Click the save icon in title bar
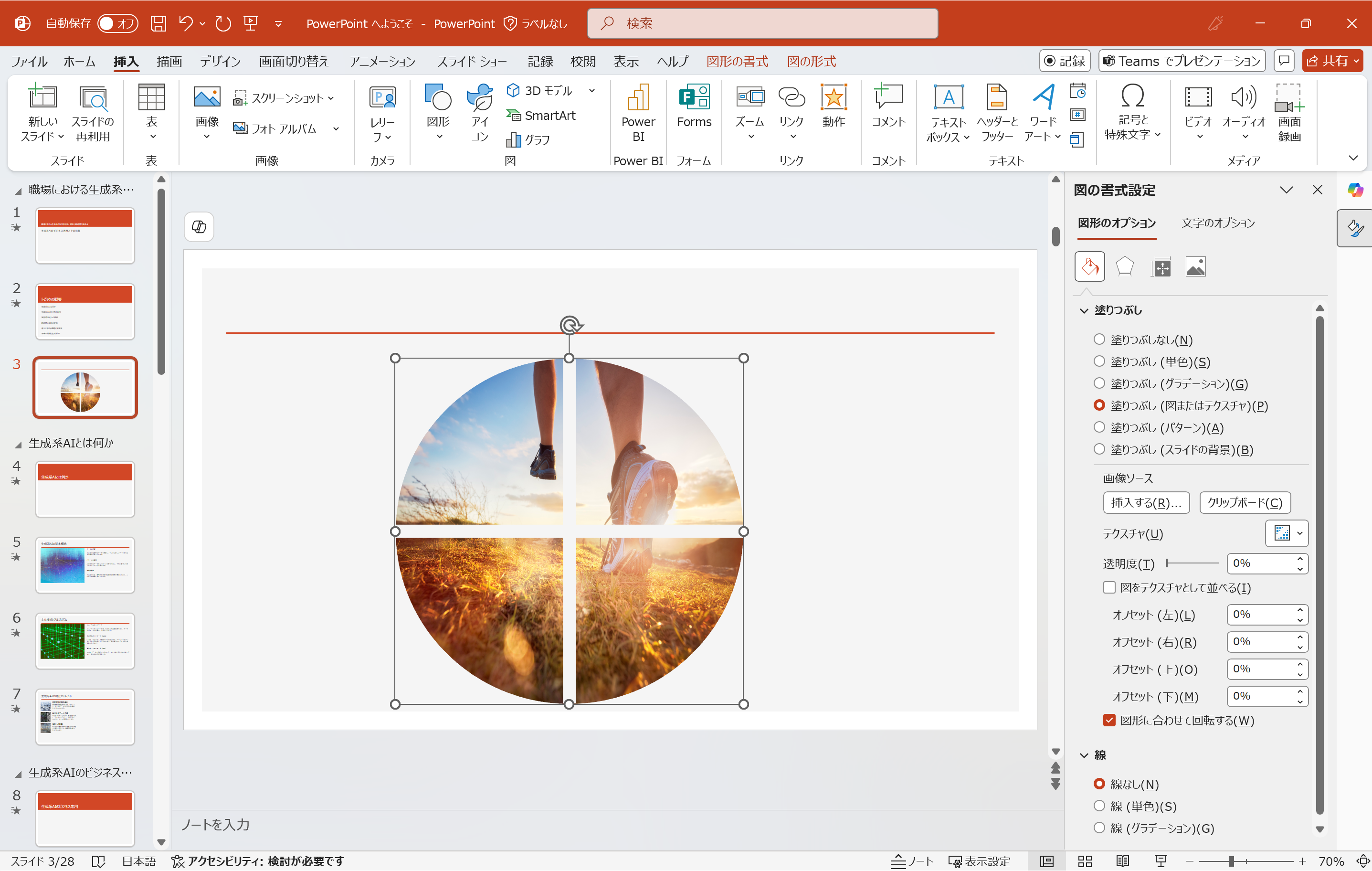Viewport: 1372px width, 871px height. pos(158,23)
